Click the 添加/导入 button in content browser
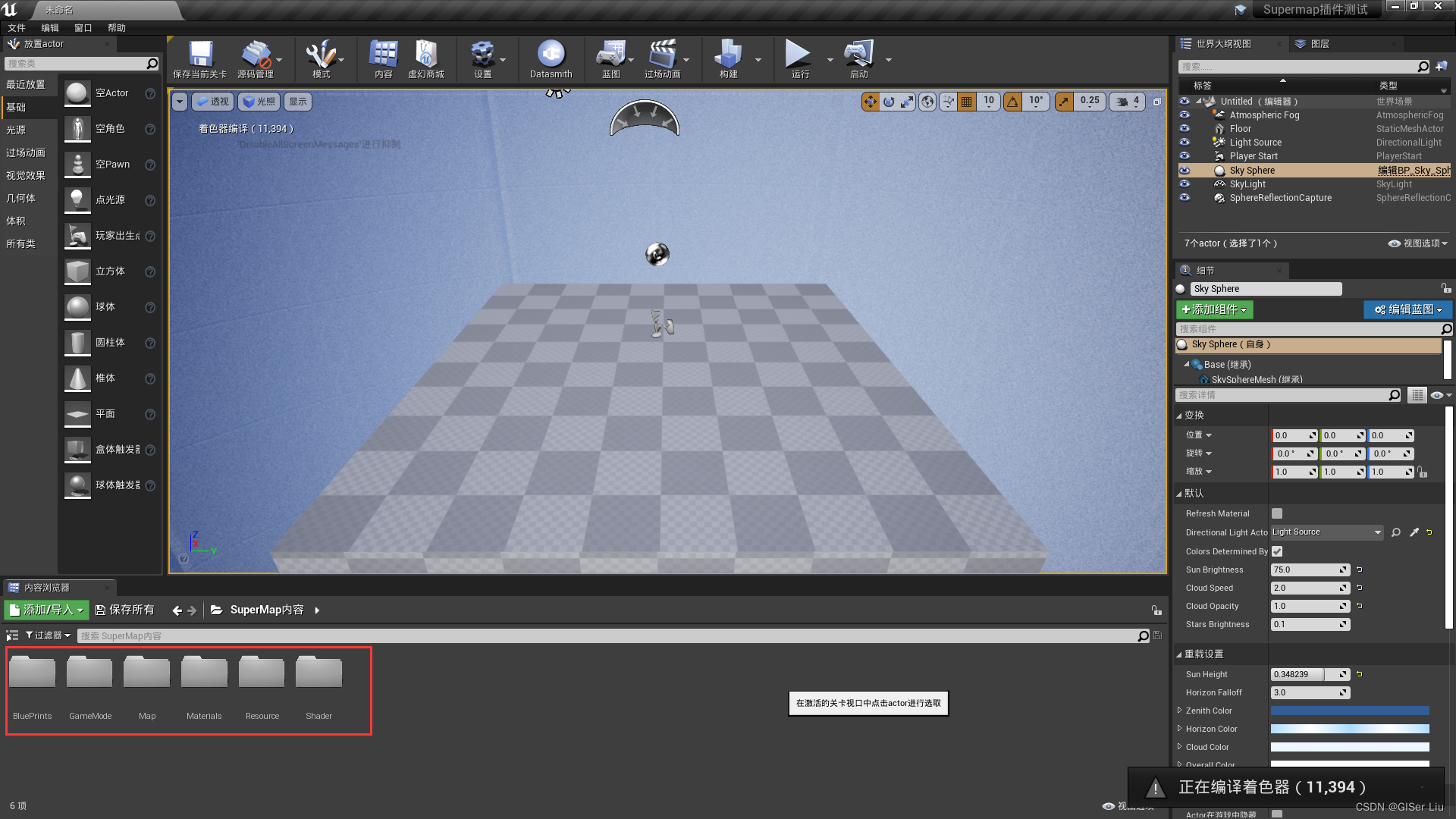This screenshot has width=1456, height=819. coord(45,609)
